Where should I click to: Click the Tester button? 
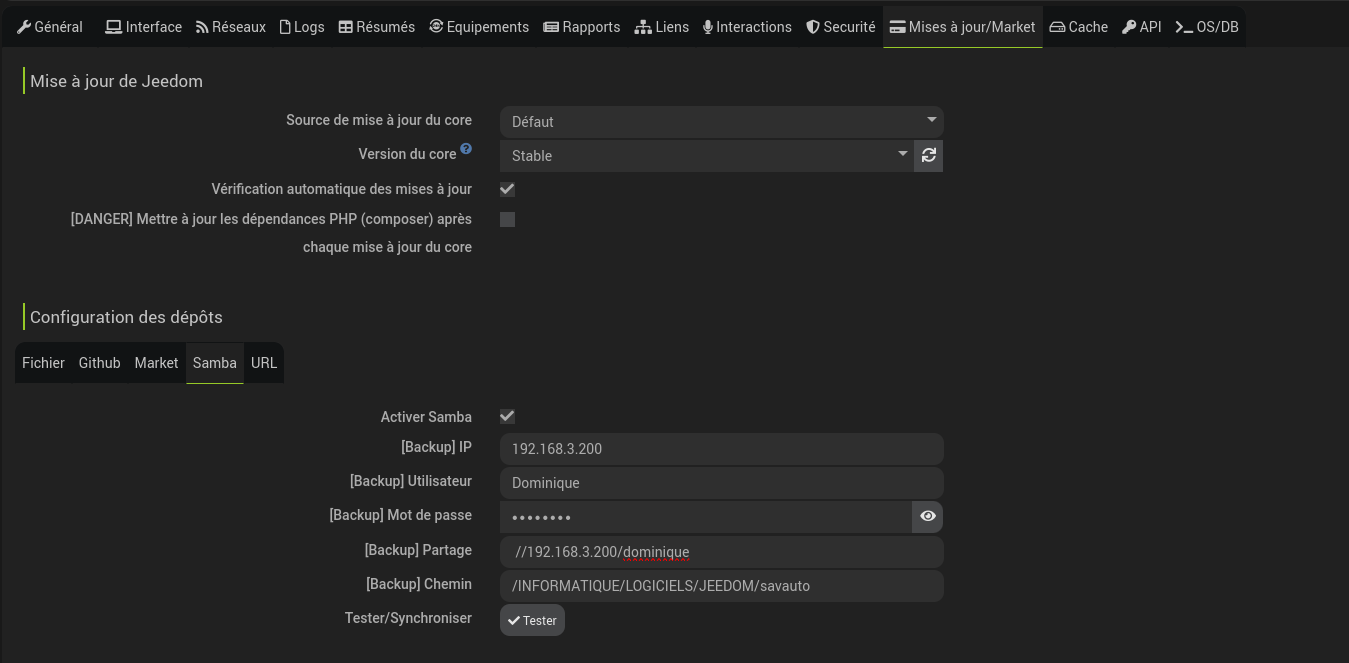(532, 620)
